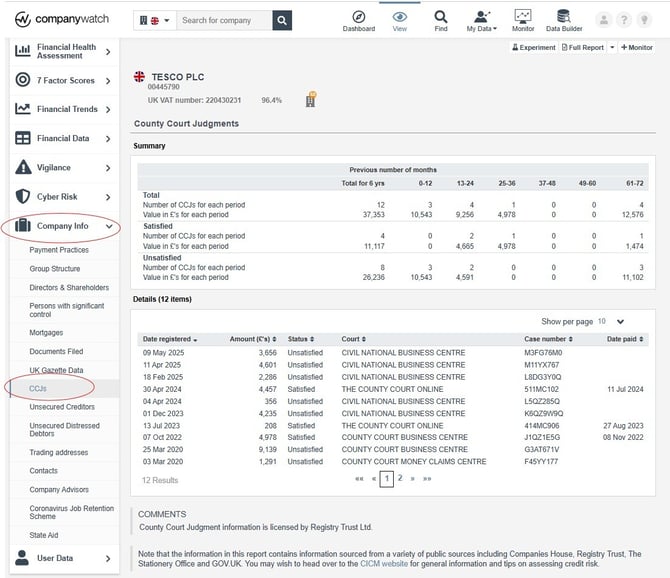Open the Find magnifier icon
670x578 pixels.
pos(441,17)
